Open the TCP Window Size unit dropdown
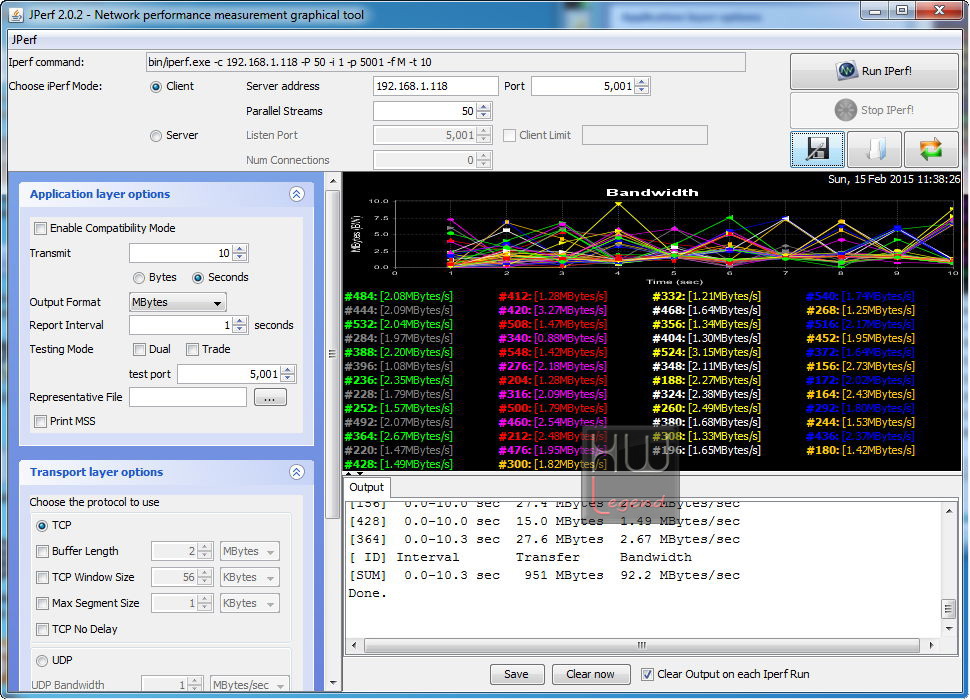The width and height of the screenshot is (970, 700). [x=250, y=577]
